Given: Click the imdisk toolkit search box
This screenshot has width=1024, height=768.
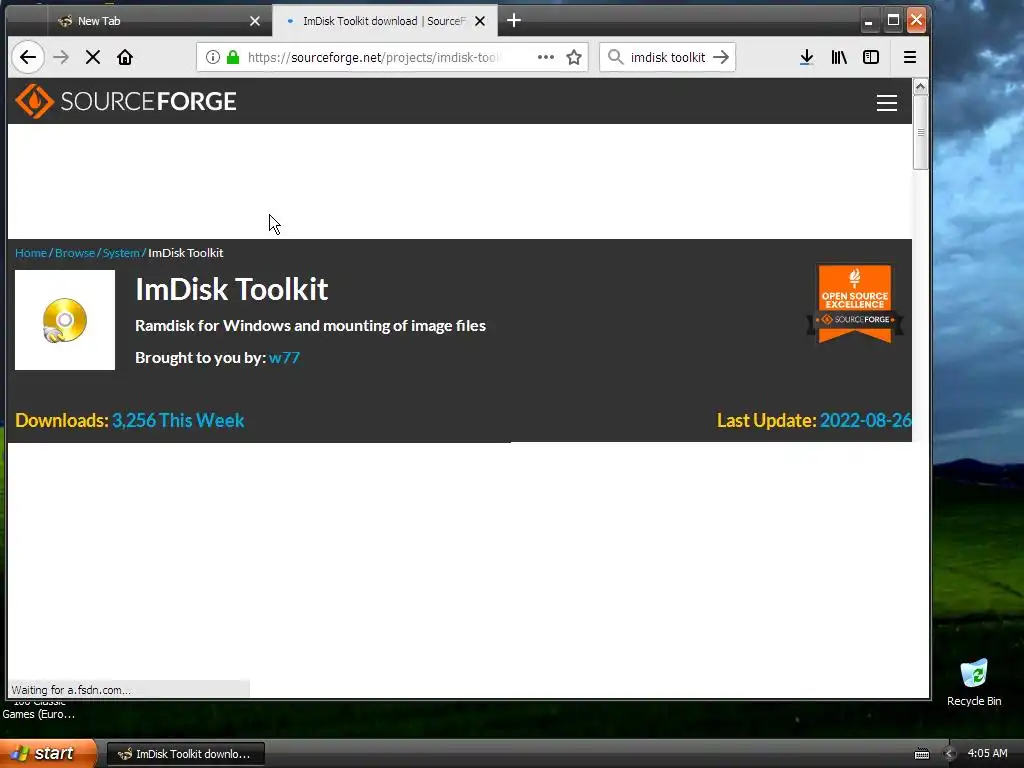Looking at the screenshot, I should click(x=667, y=57).
